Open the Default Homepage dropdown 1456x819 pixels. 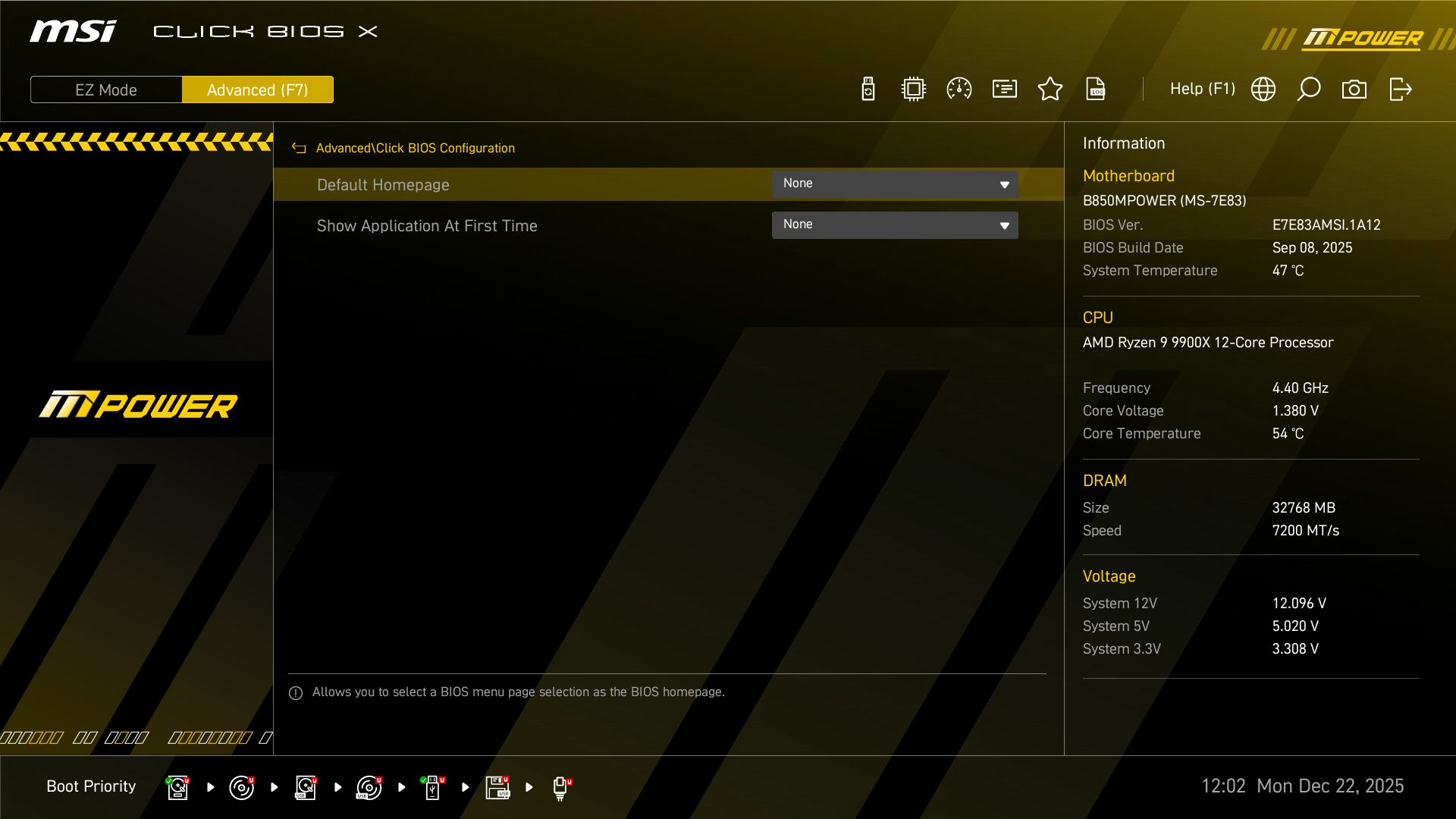point(895,184)
